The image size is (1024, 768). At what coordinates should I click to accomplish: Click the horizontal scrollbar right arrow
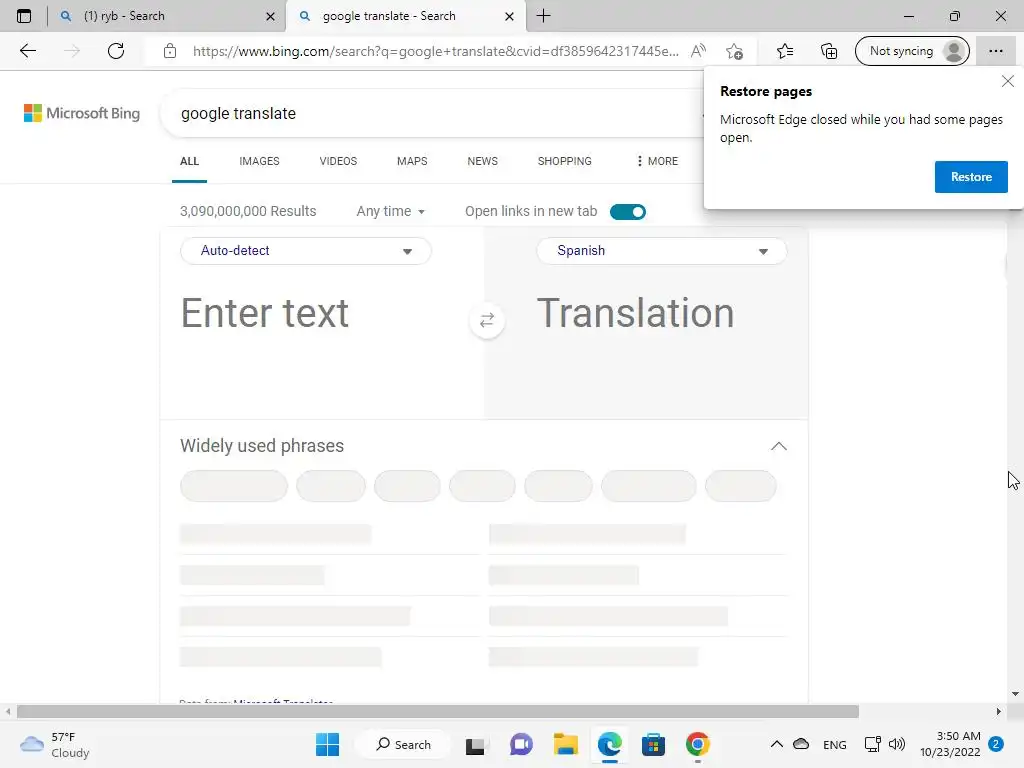(x=999, y=711)
